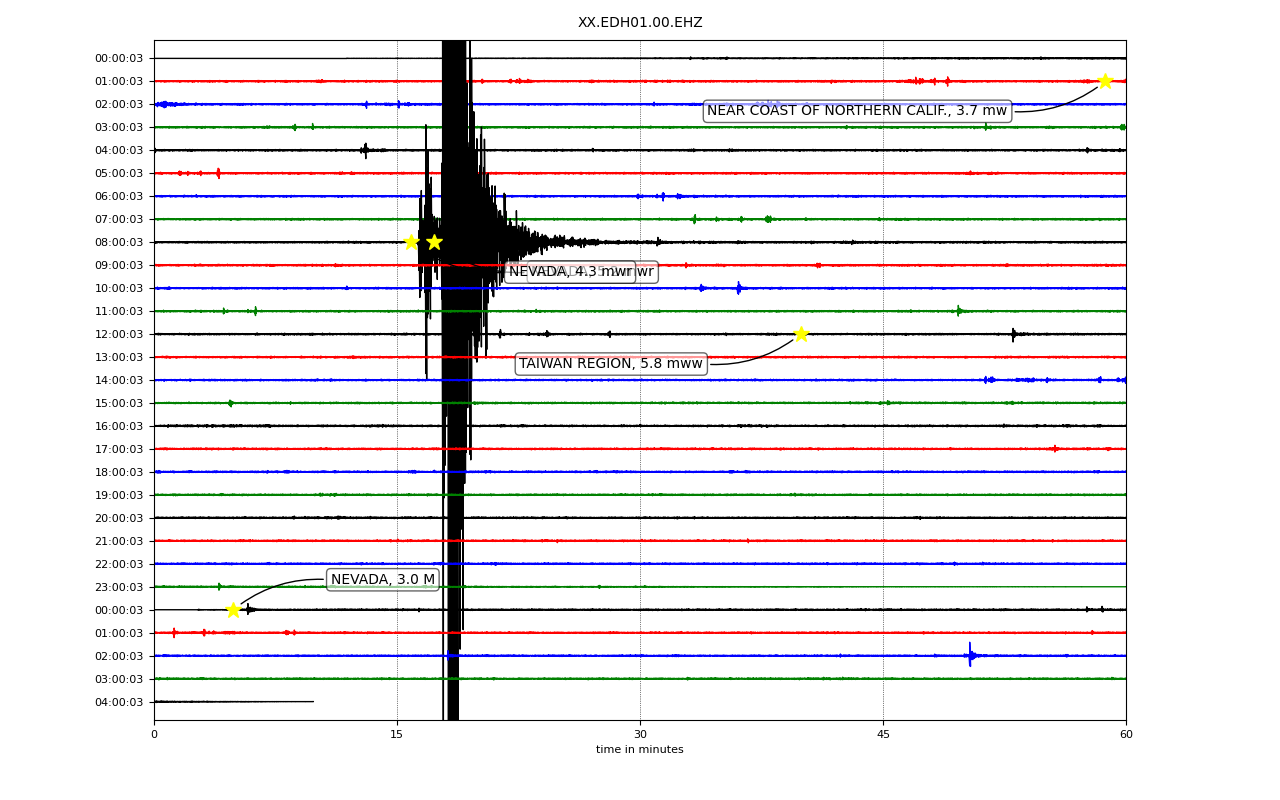Click the blue spike on the lower 02:00:03 trace

[970, 655]
